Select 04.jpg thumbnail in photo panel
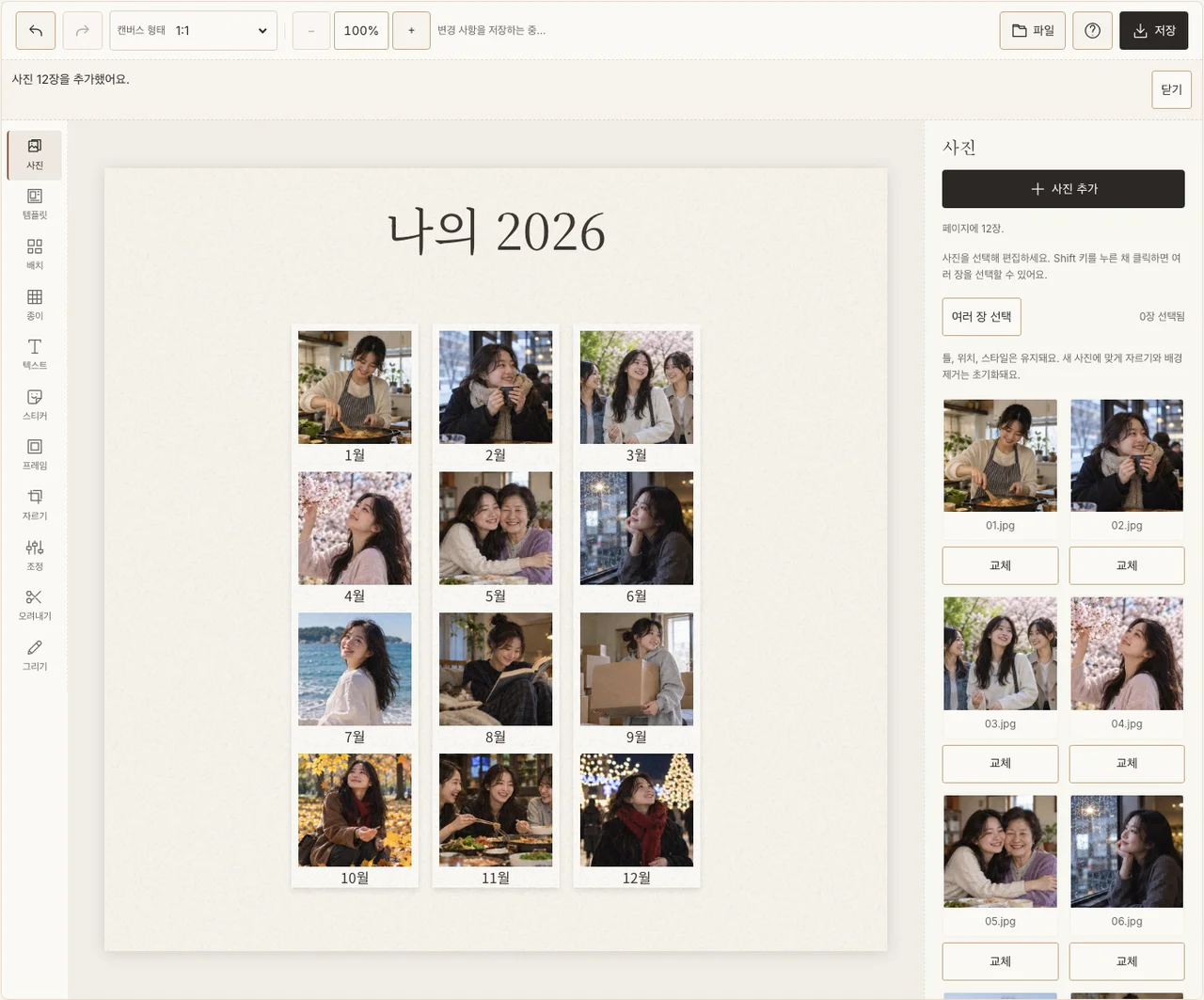This screenshot has width=1204, height=1000. click(1127, 654)
